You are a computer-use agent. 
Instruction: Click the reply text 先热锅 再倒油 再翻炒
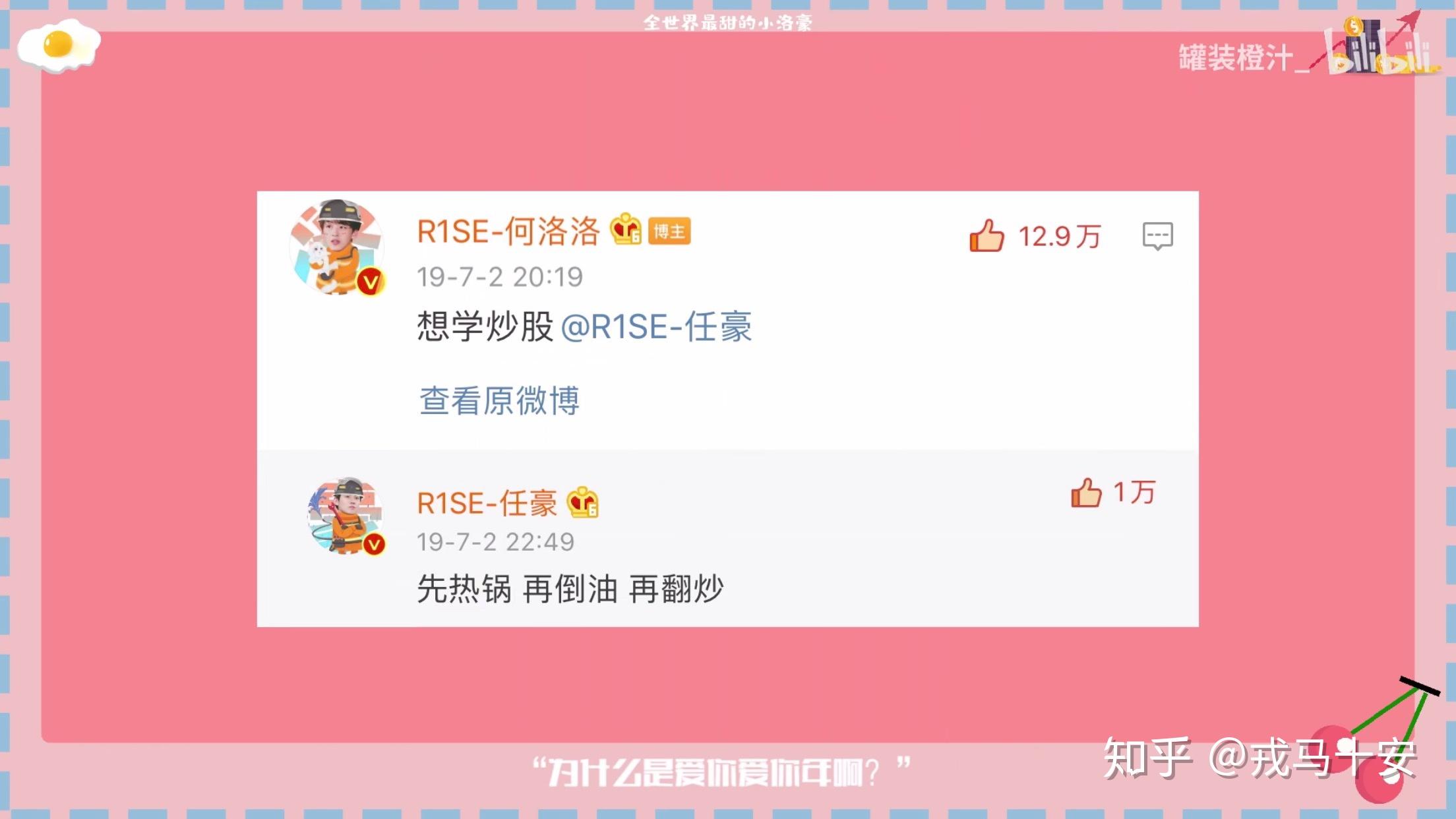(570, 589)
